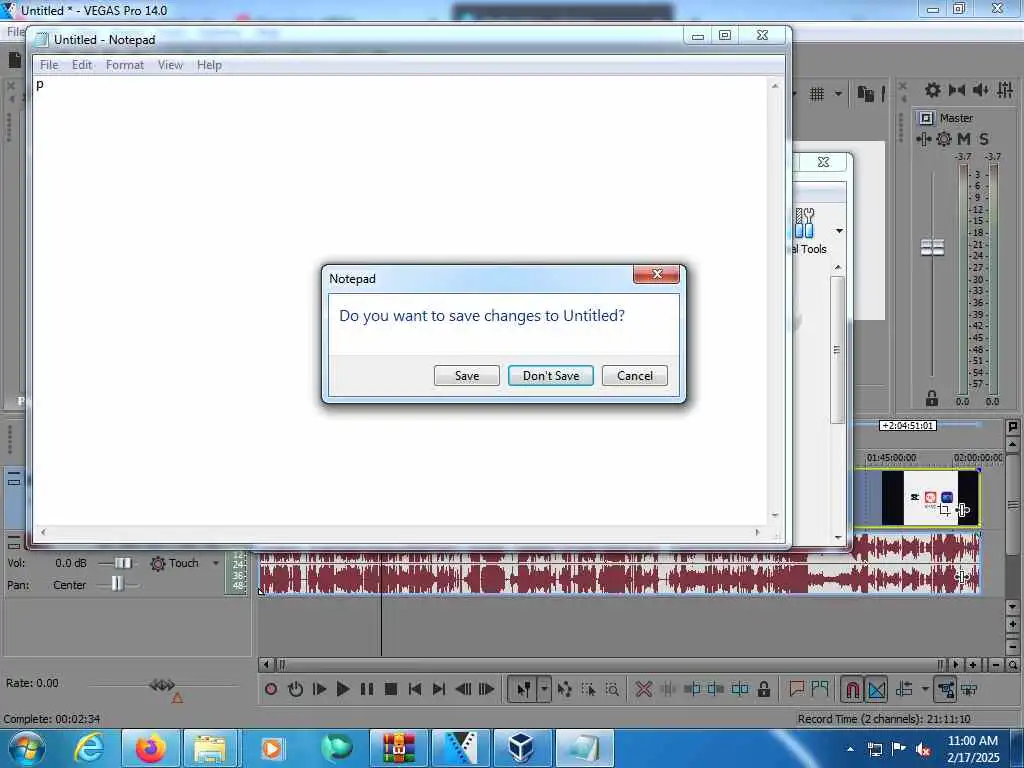Toggle Master fader lock channels padlock

click(x=932, y=398)
